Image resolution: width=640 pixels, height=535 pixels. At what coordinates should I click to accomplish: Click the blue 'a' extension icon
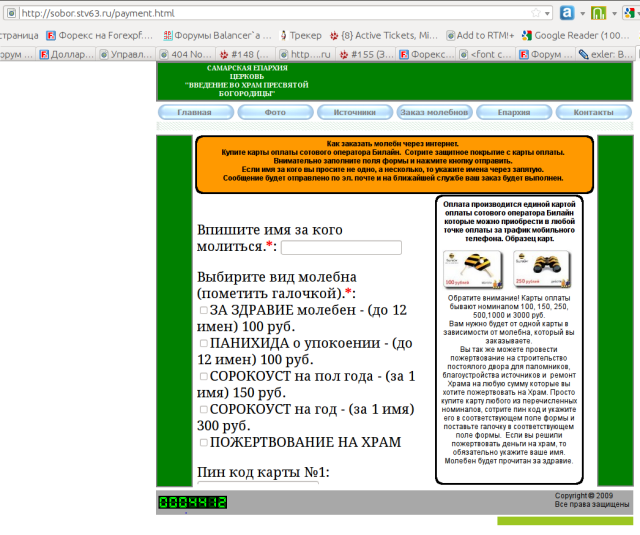point(567,13)
